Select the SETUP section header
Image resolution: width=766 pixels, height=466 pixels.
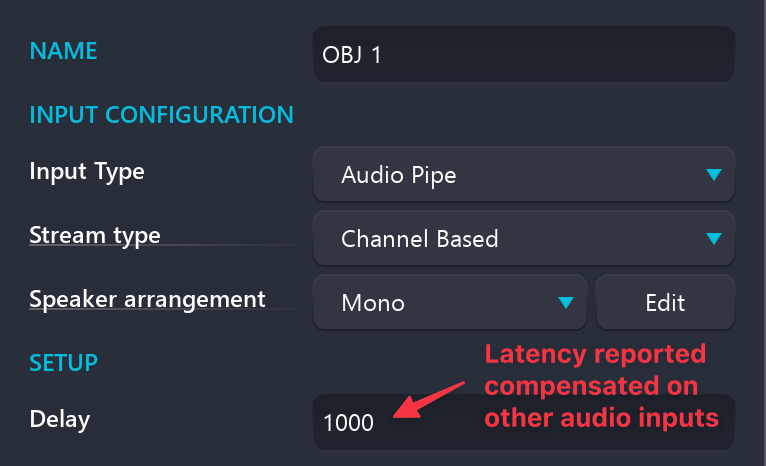click(63, 360)
